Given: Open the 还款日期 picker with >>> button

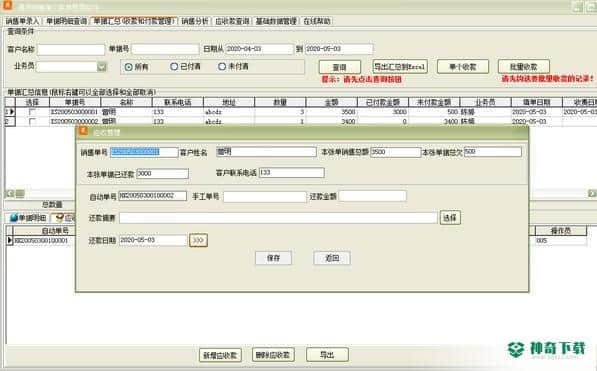Looking at the screenshot, I should 198,240.
